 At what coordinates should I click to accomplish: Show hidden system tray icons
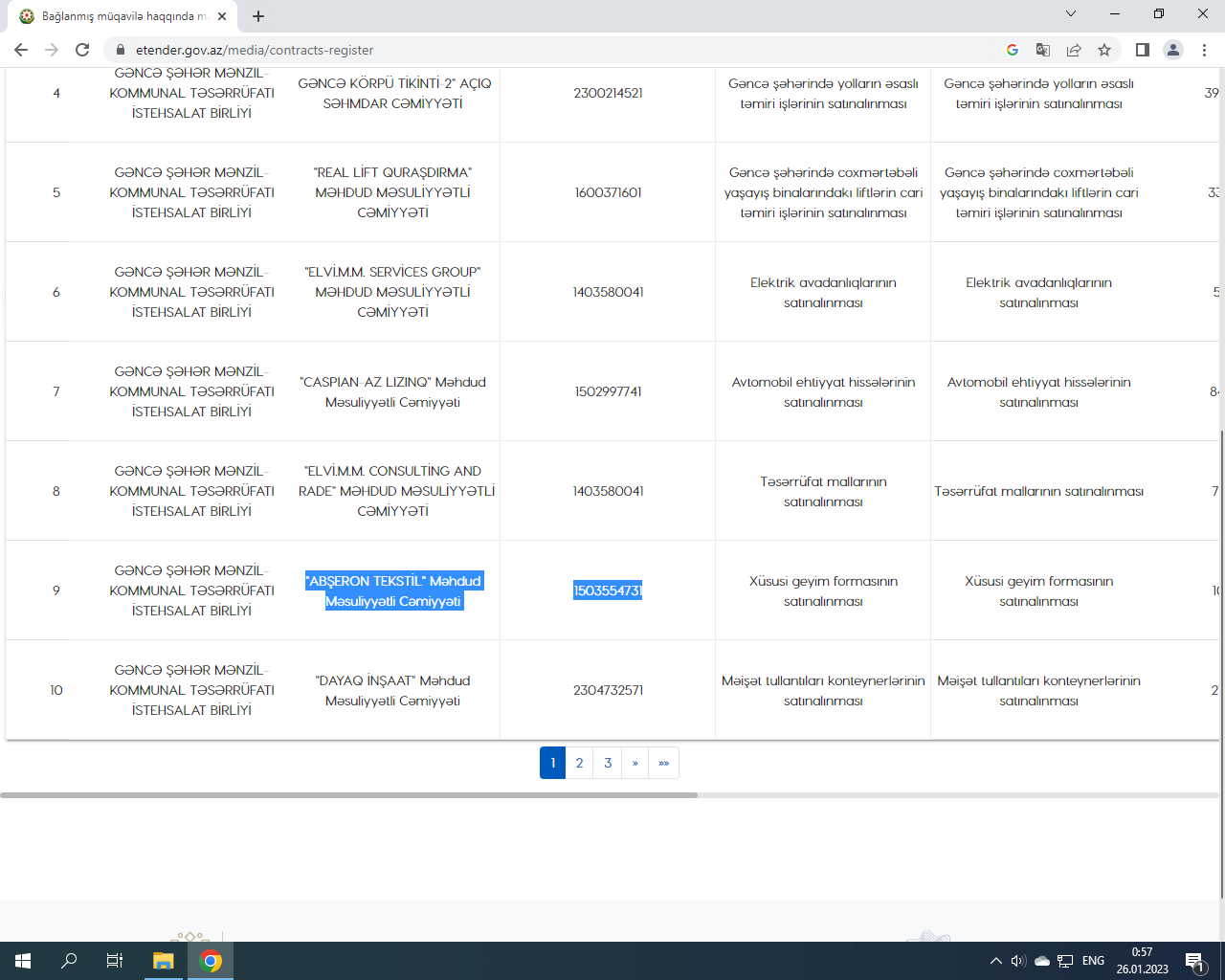(995, 961)
